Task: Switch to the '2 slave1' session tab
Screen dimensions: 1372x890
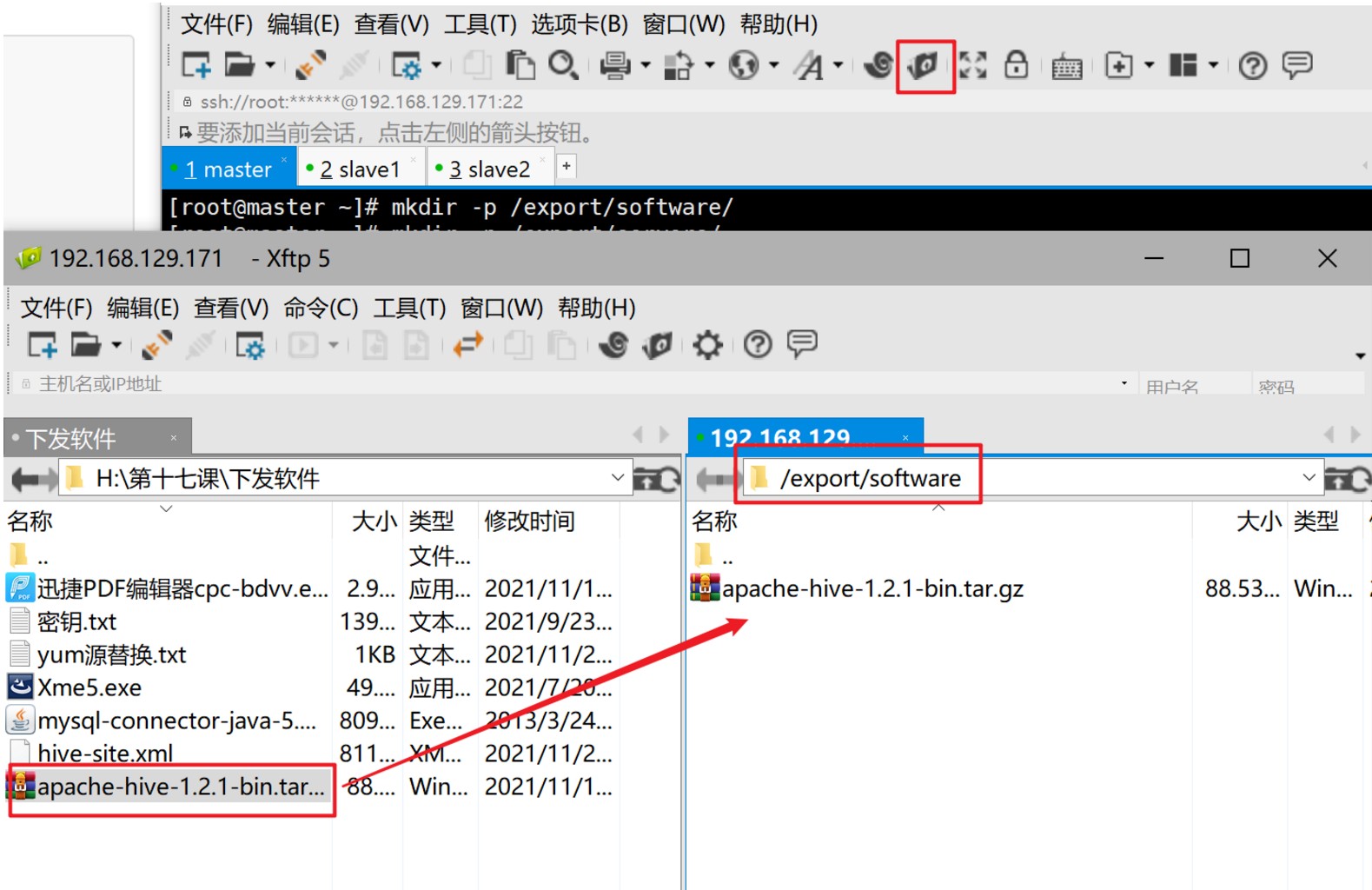Action: pyautogui.click(x=360, y=169)
